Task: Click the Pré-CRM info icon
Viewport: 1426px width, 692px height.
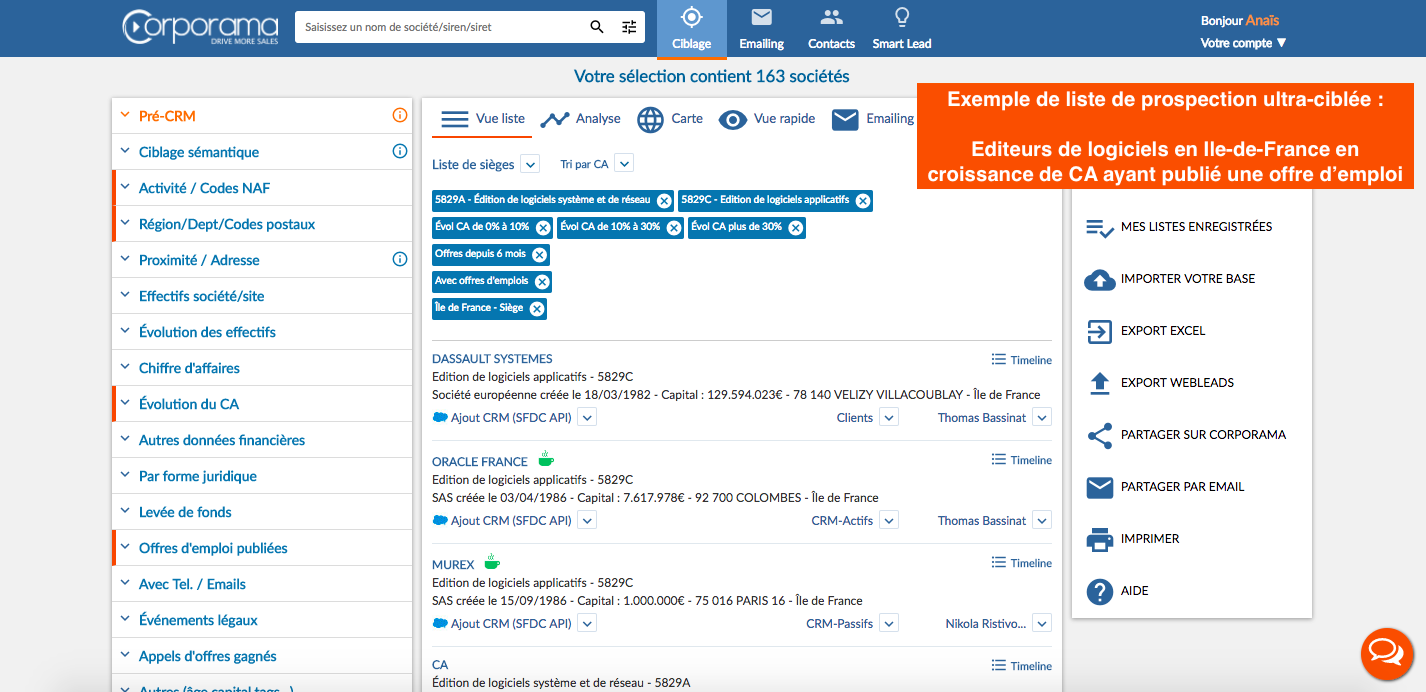Action: (x=400, y=116)
